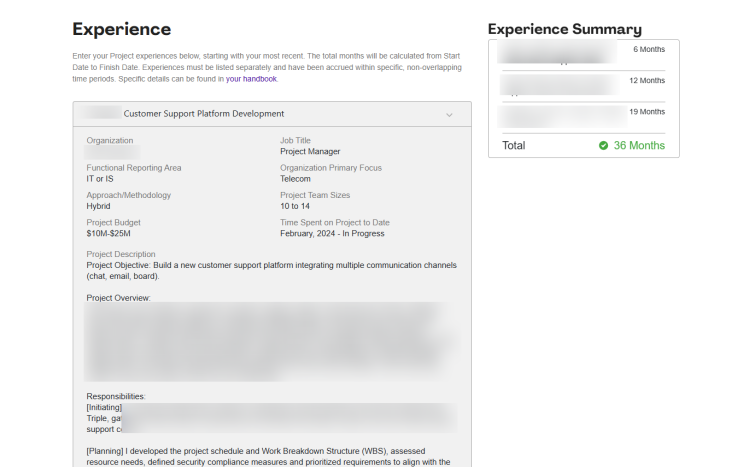Click the Experience page heading
The height and width of the screenshot is (467, 743).
(122, 29)
